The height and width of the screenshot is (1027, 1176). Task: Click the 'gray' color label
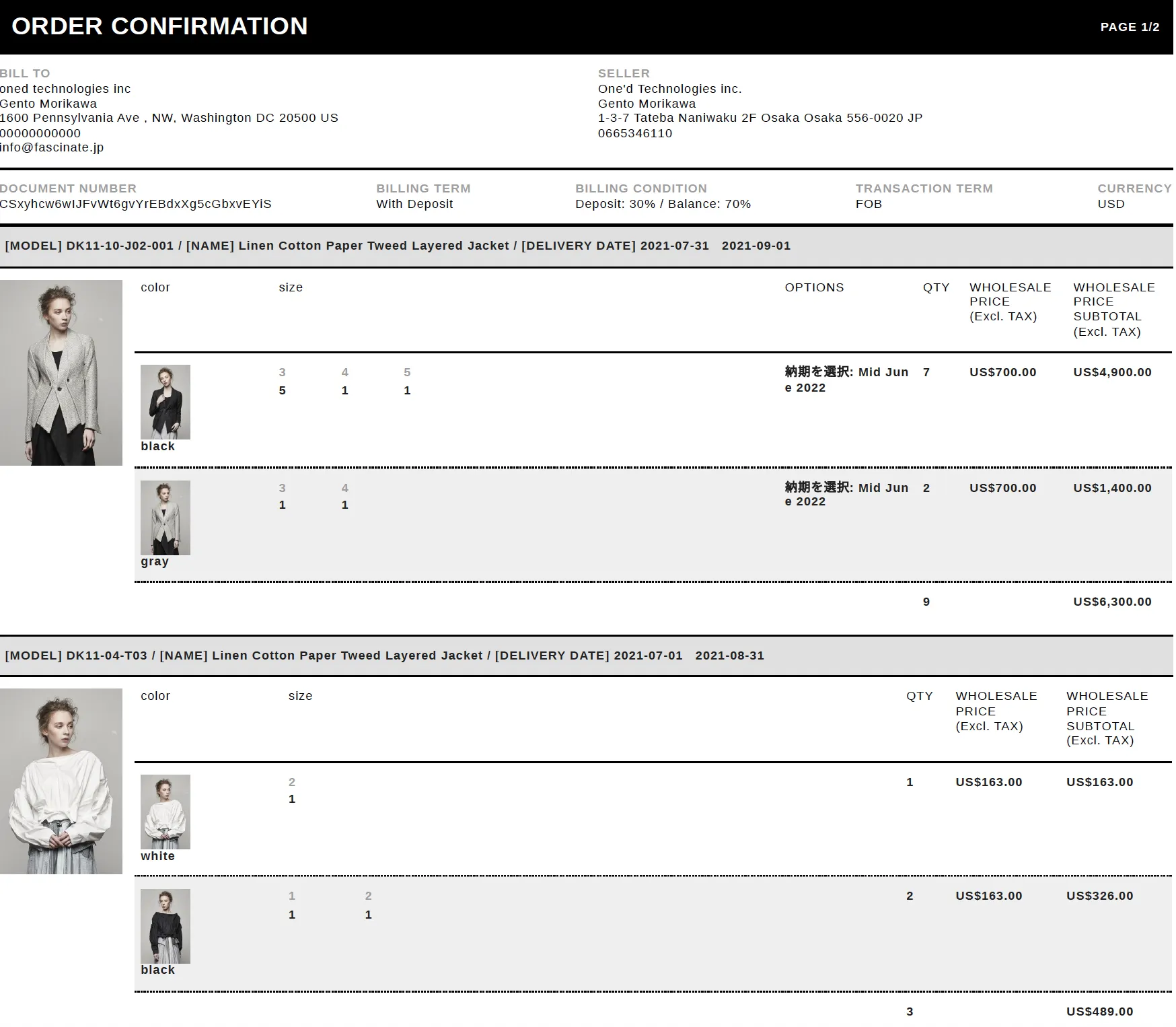pos(155,562)
